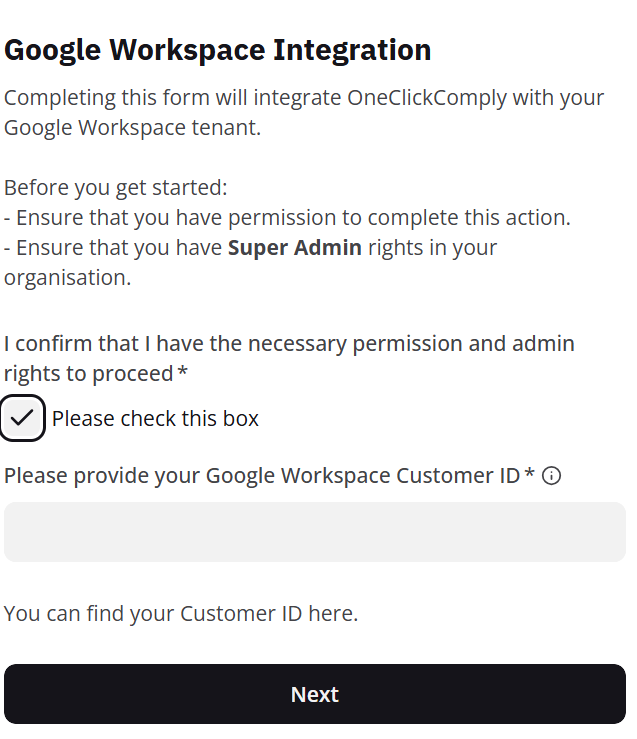Uncheck the permission confirmation checkbox

point(22,418)
